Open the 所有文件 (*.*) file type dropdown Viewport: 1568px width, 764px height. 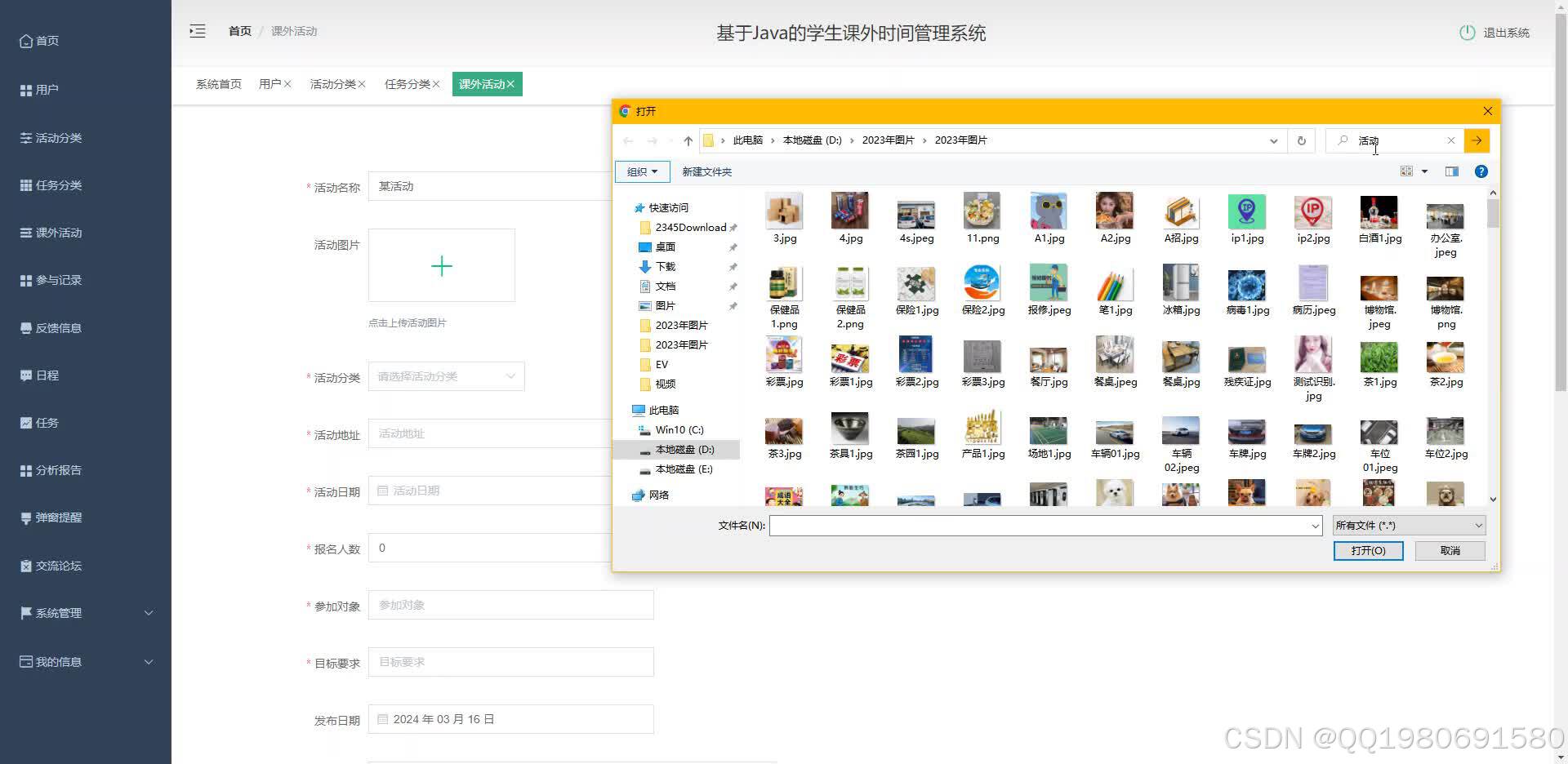[x=1407, y=525]
